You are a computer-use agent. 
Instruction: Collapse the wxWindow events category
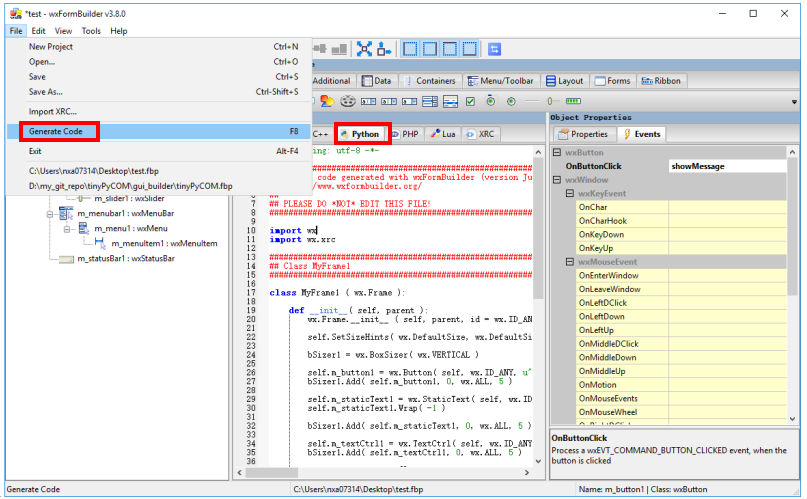[x=556, y=180]
